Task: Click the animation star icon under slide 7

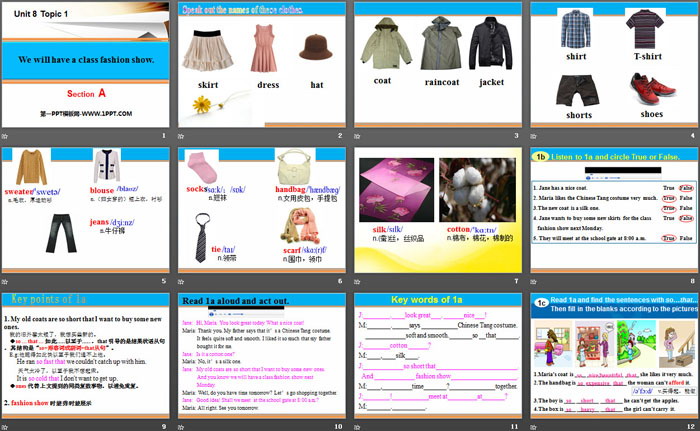Action: coord(357,281)
